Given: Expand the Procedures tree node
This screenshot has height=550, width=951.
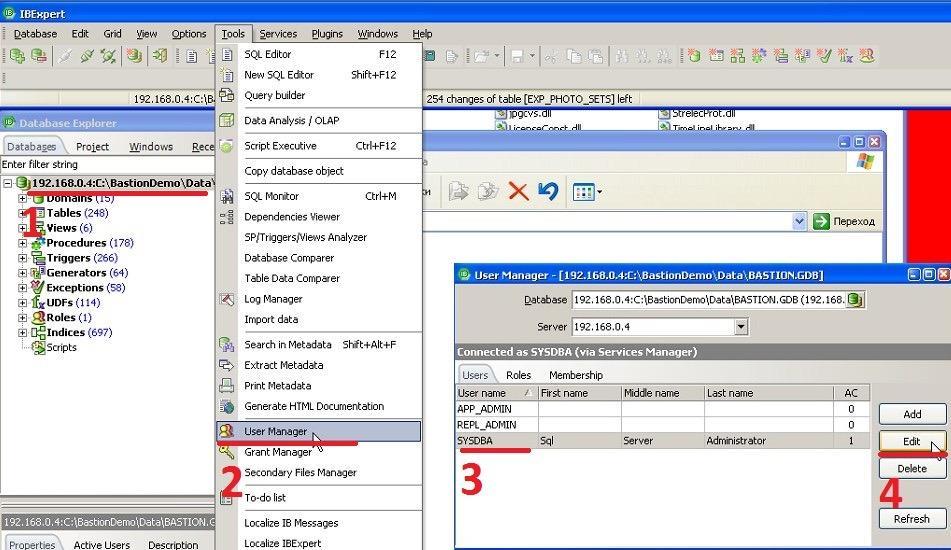Looking at the screenshot, I should (x=22, y=243).
